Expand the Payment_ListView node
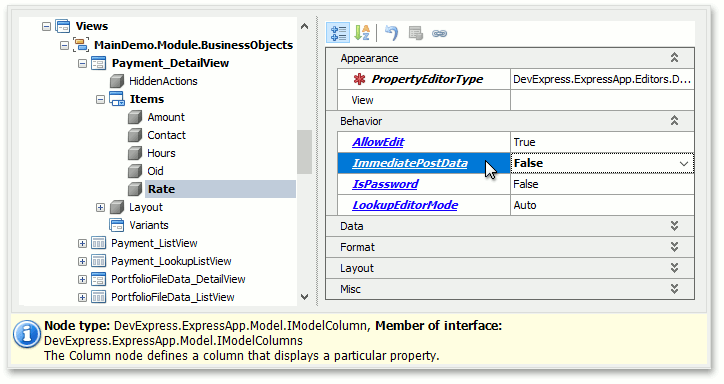This screenshot has width=724, height=384. 82,243
